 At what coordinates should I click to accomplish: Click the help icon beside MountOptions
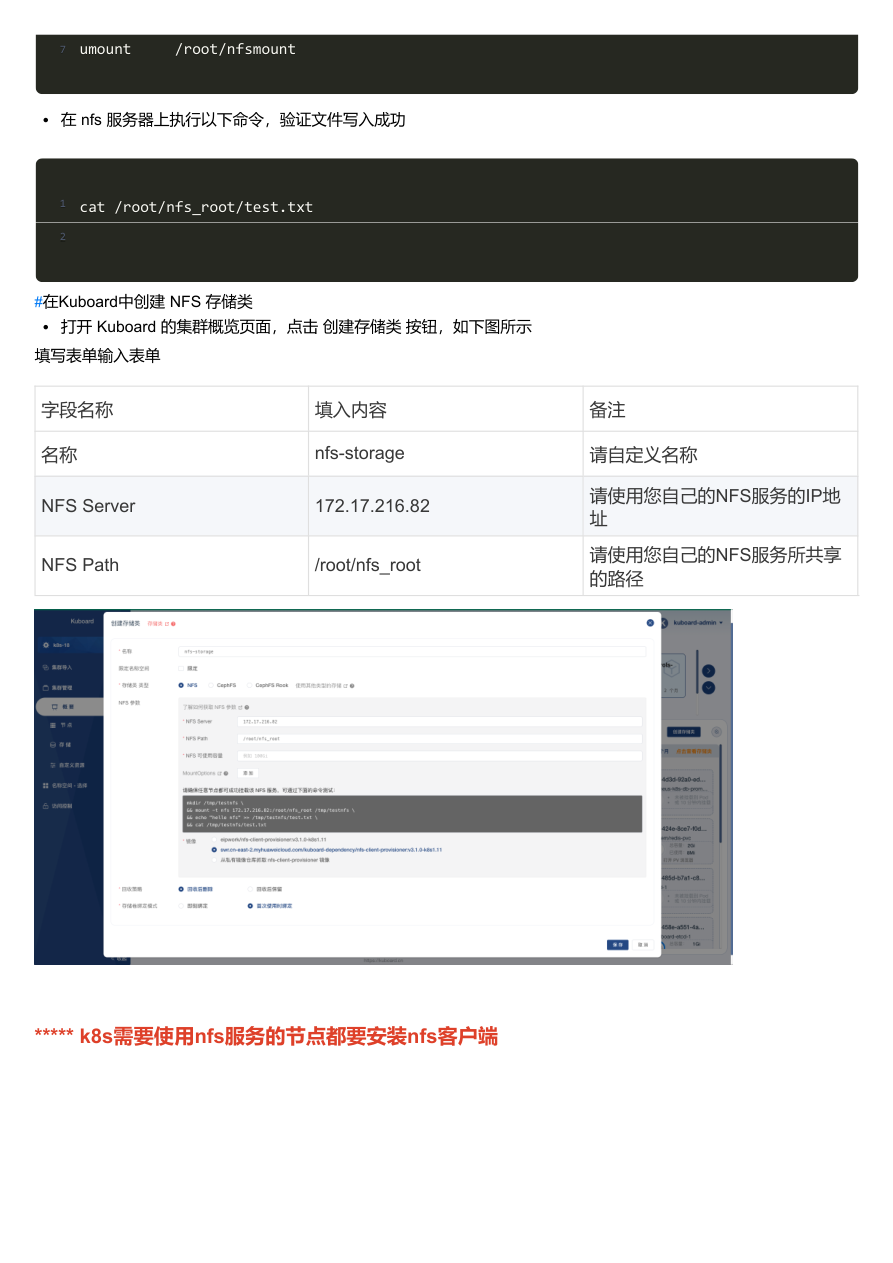226,773
